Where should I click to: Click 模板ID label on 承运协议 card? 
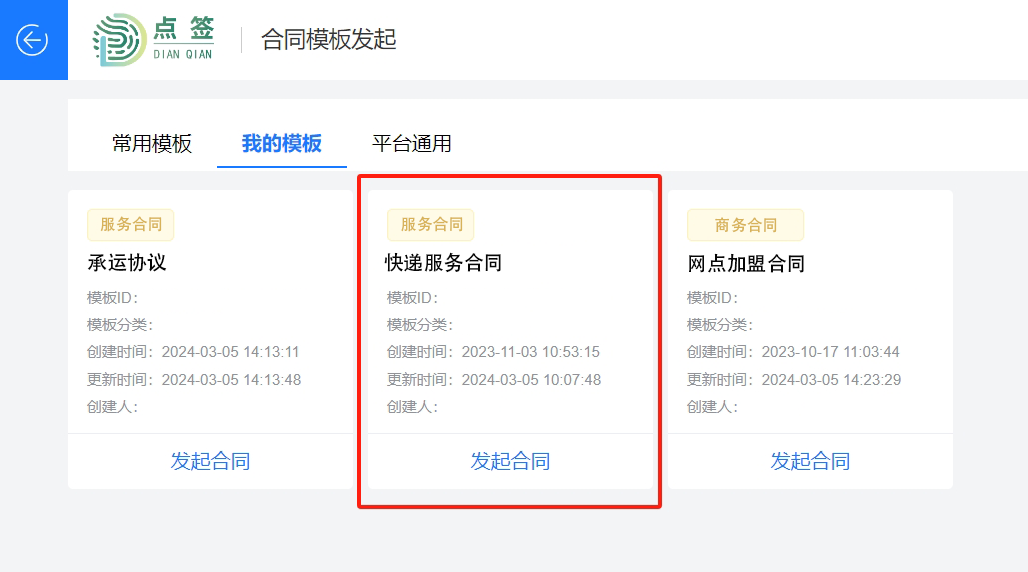[113, 298]
